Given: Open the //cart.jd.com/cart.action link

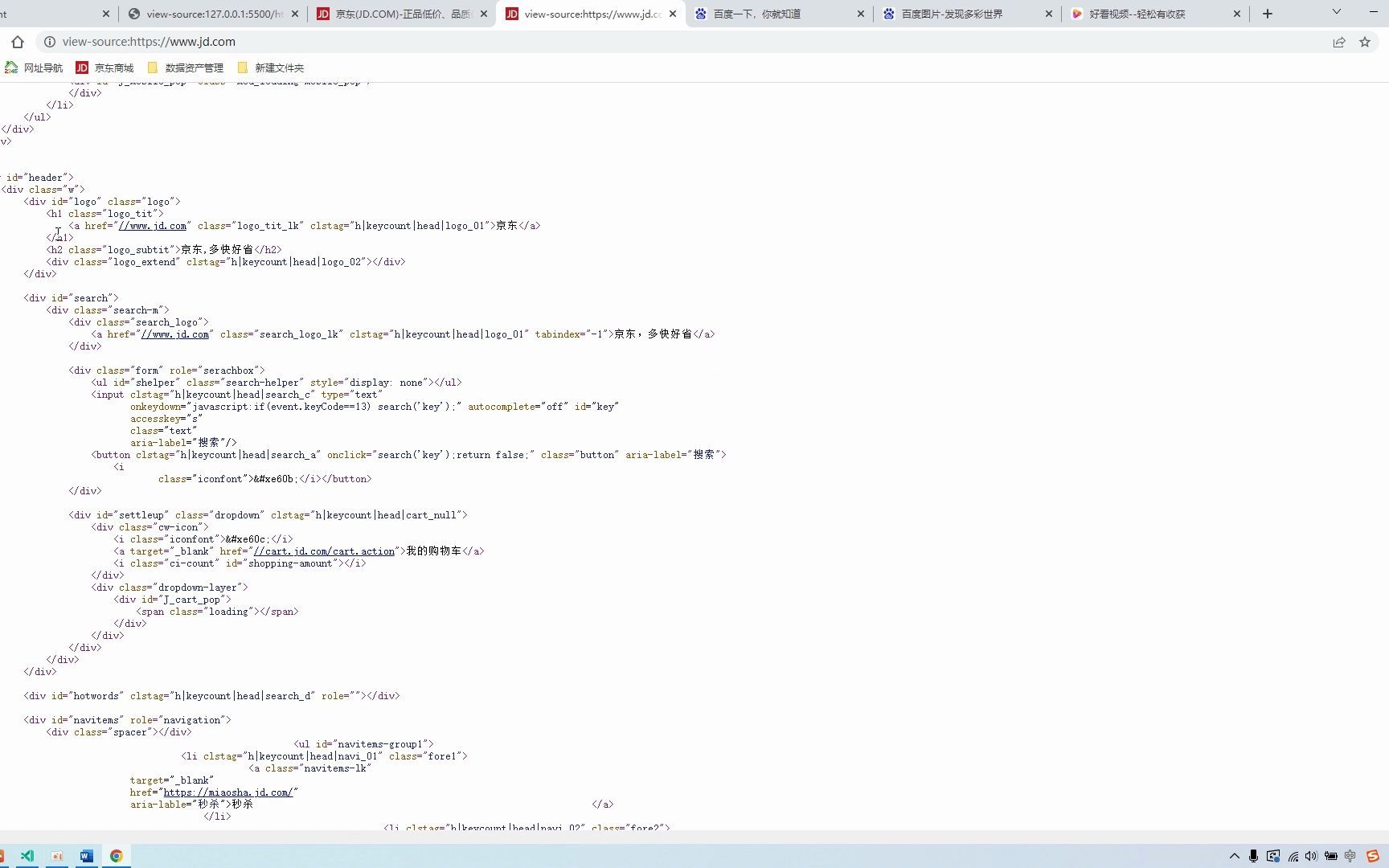Looking at the screenshot, I should tap(325, 551).
